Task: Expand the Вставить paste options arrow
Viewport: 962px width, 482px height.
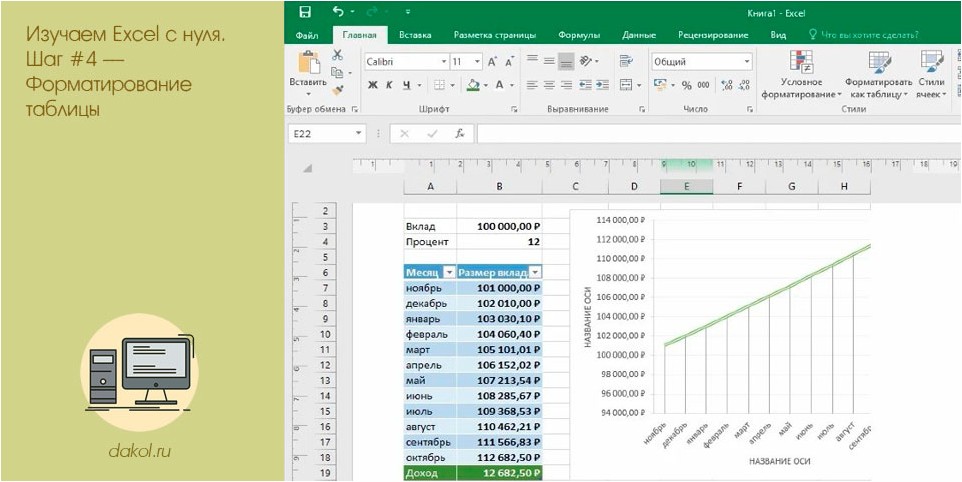Action: (309, 94)
